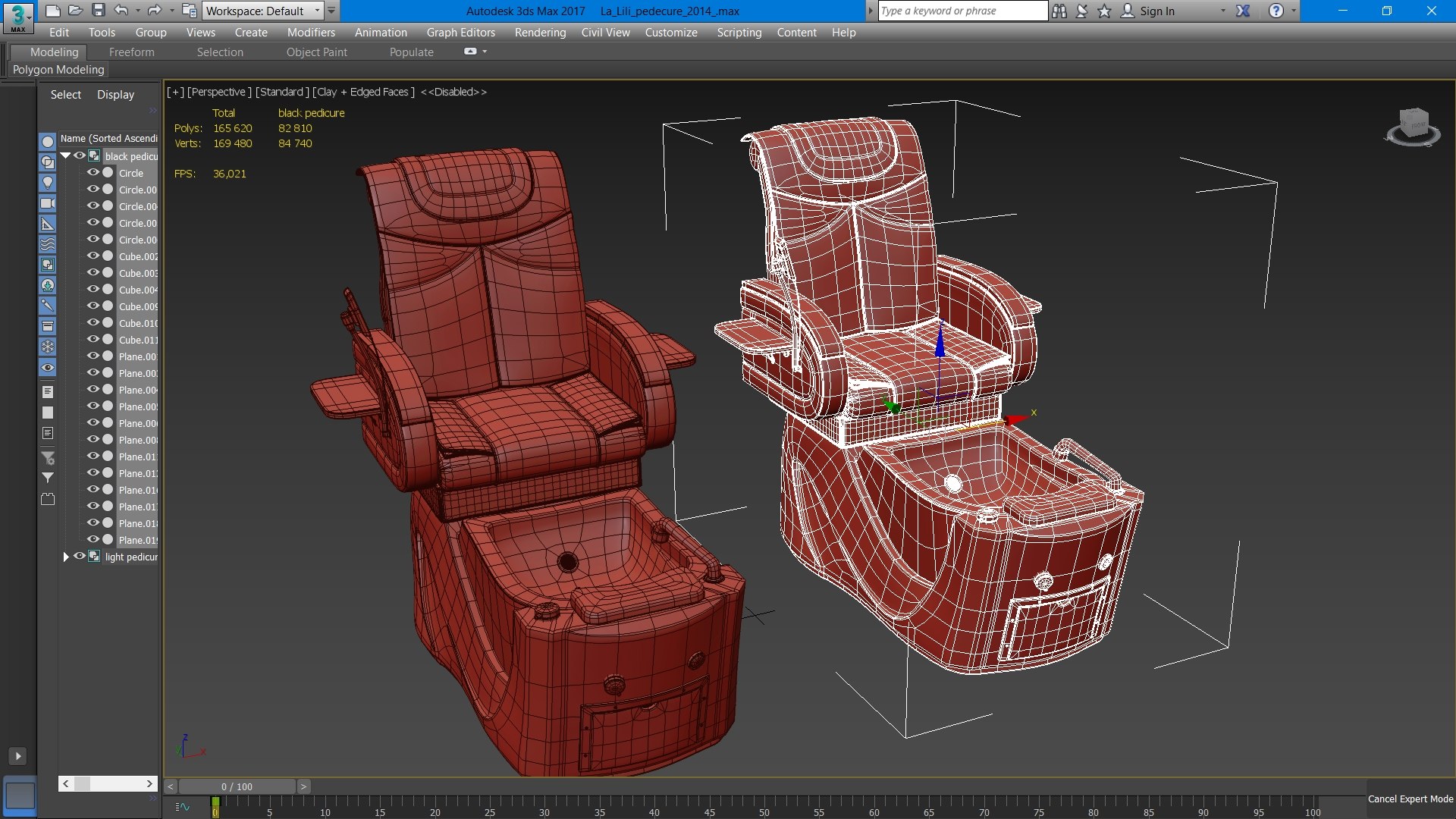The width and height of the screenshot is (1456, 819).
Task: Redo action with the Redo arrow icon
Action: tap(155, 11)
